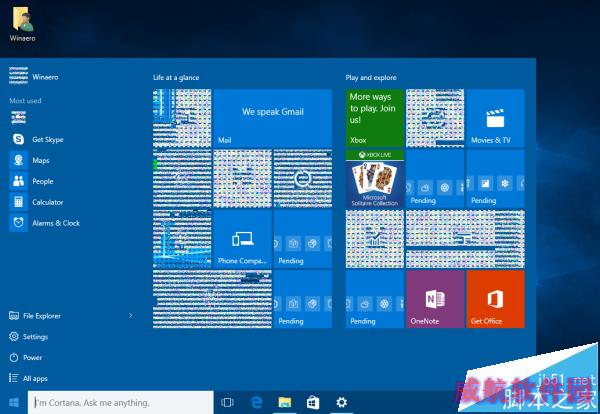
Task: Select the Winaero folder on the desktop
Action: 23,24
